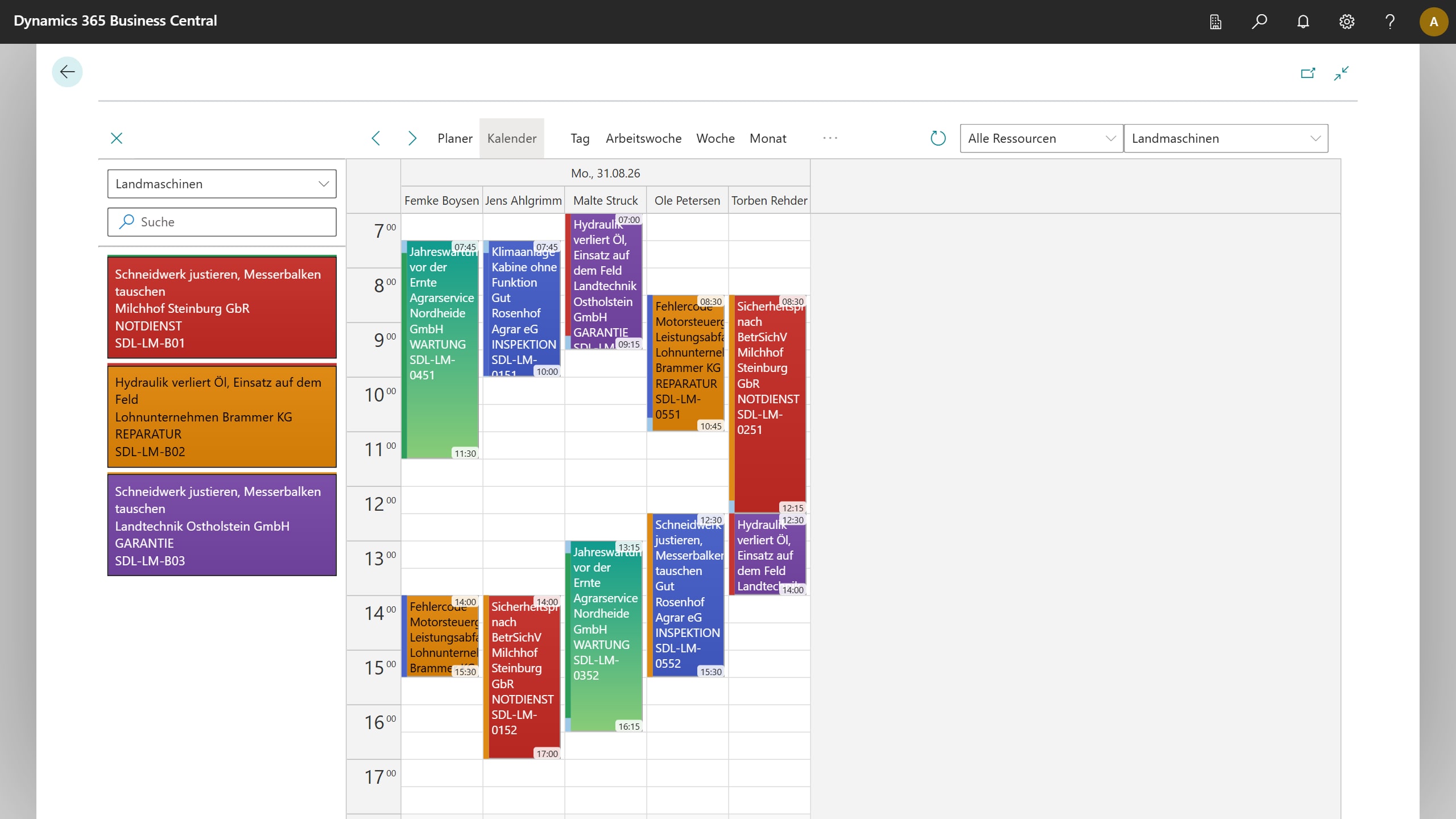The width and height of the screenshot is (1456, 819).
Task: Click the back arrow button
Action: 67,72
